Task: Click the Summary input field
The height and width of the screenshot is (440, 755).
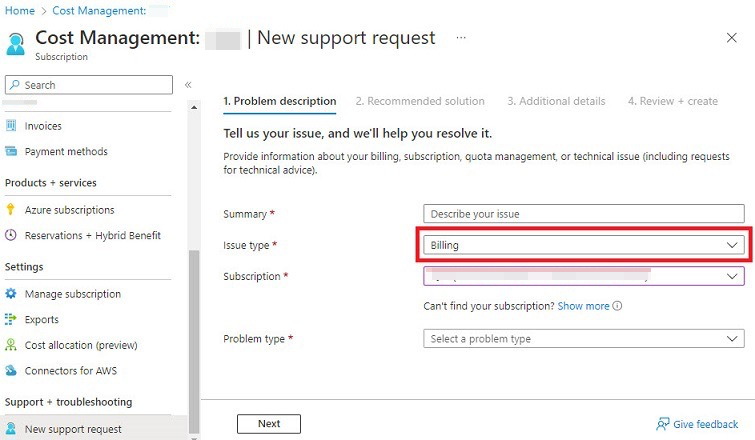Action: click(584, 214)
